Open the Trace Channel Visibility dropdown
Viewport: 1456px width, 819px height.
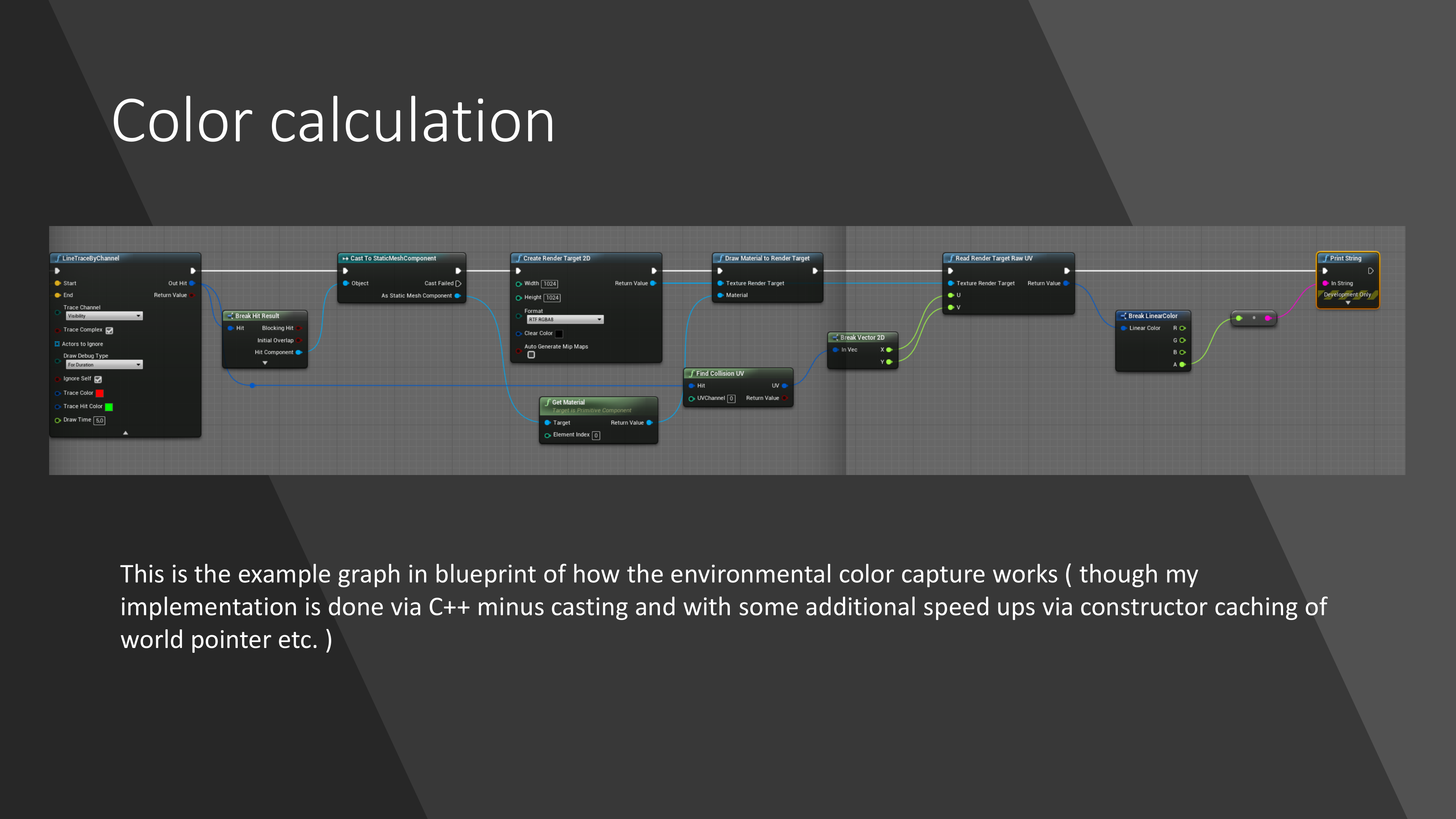click(104, 316)
